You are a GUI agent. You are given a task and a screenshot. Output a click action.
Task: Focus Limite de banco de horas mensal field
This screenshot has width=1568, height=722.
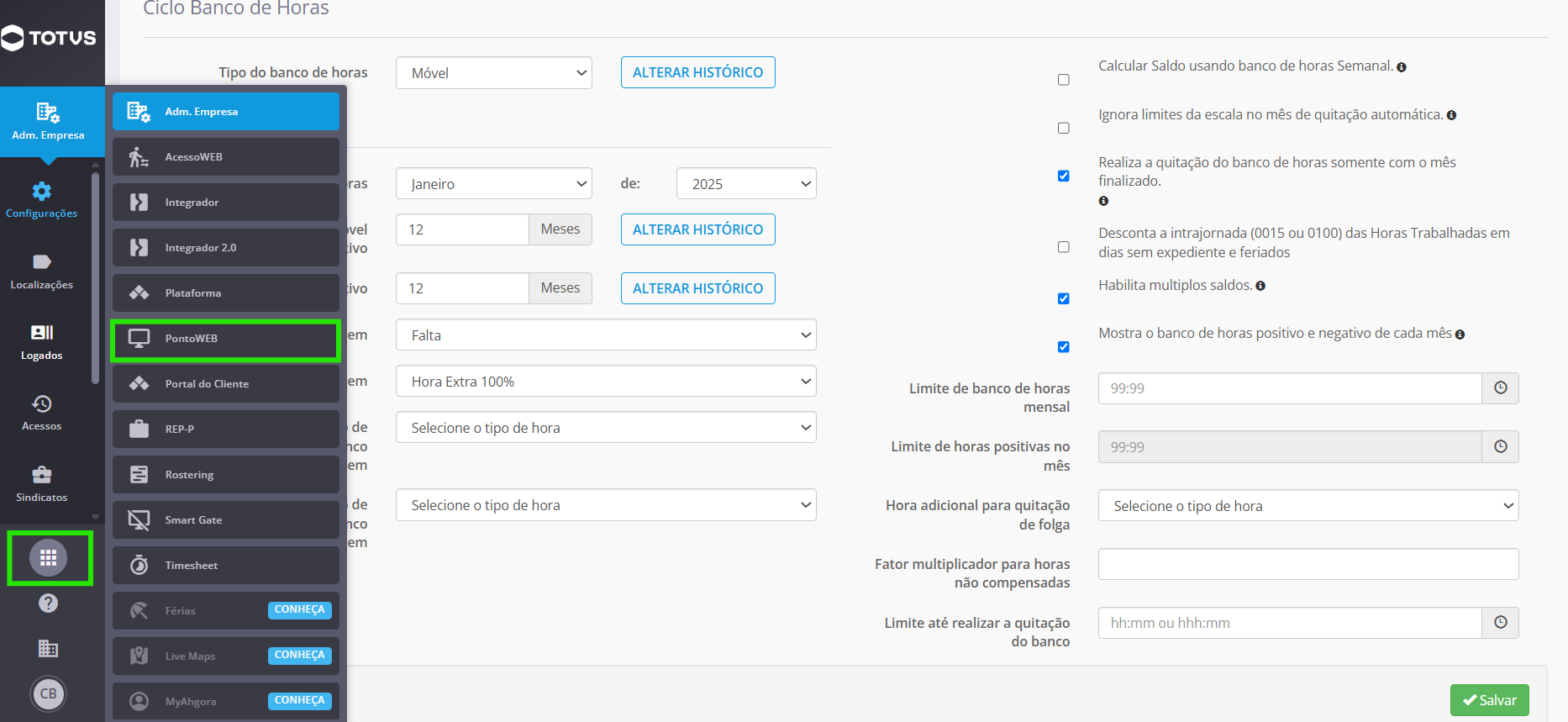point(1290,388)
